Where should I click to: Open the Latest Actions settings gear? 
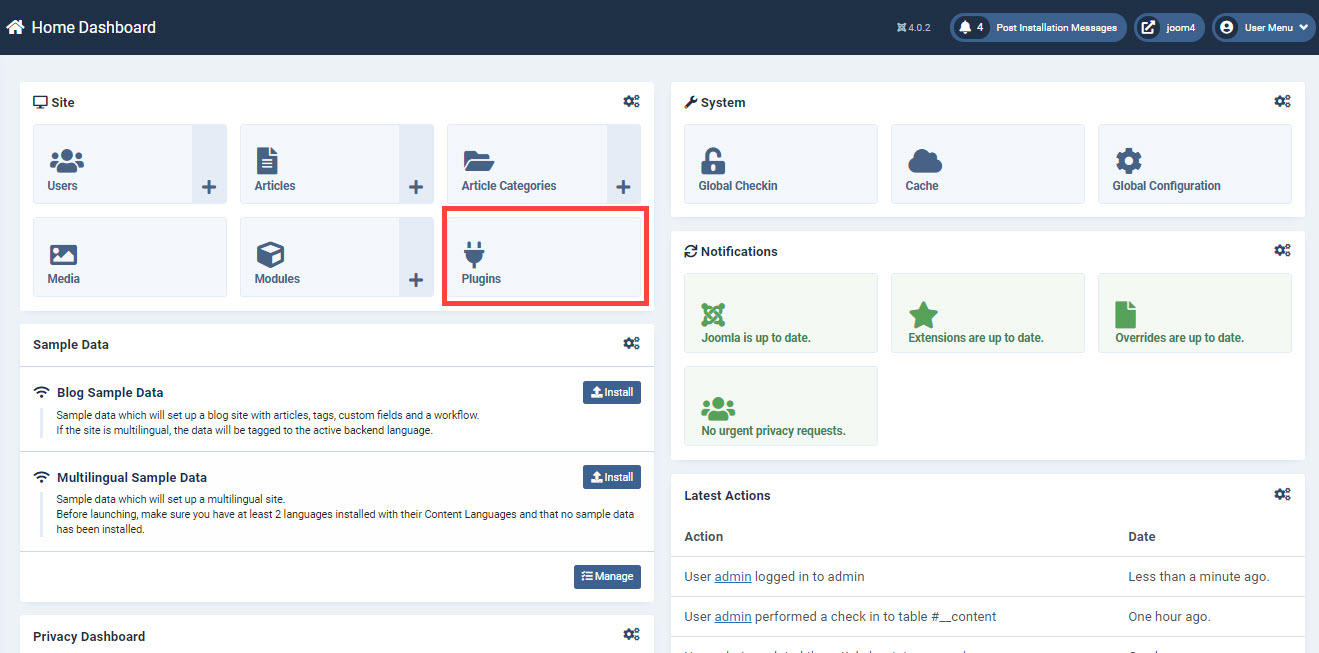pyautogui.click(x=1282, y=495)
